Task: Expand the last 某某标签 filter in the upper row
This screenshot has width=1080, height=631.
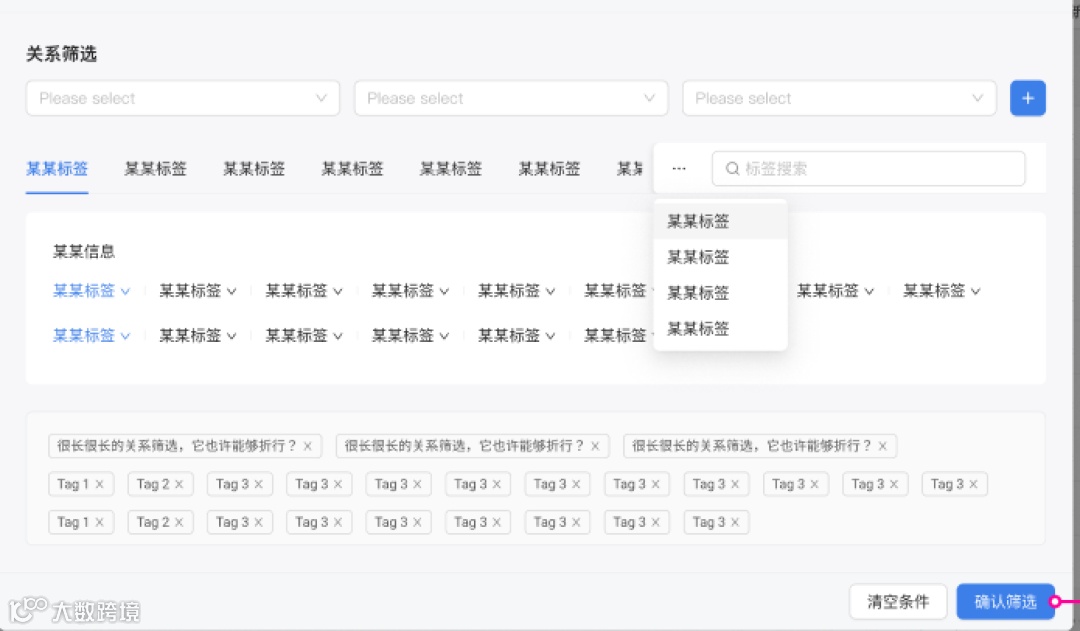Action: (x=942, y=291)
